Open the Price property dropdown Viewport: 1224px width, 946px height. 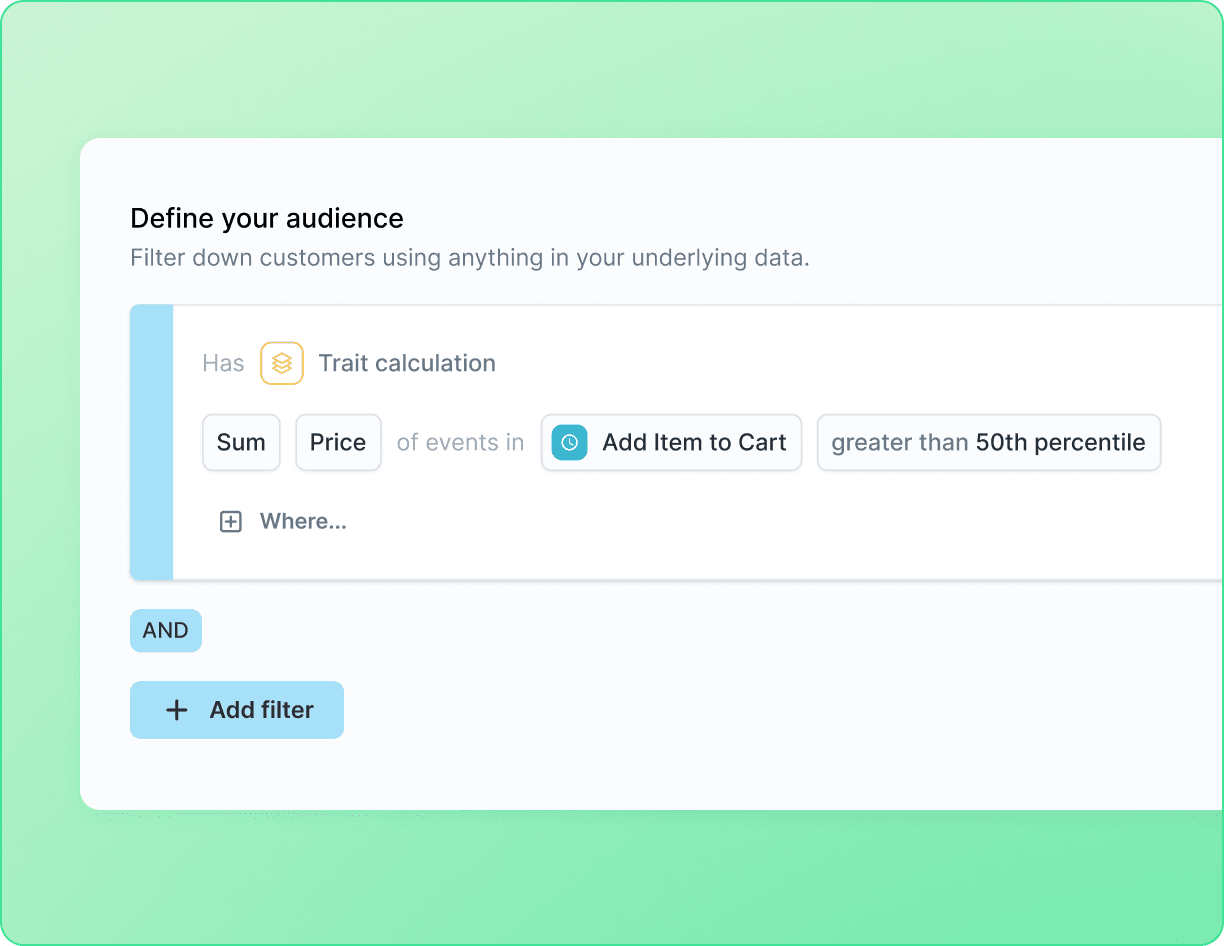(x=338, y=442)
